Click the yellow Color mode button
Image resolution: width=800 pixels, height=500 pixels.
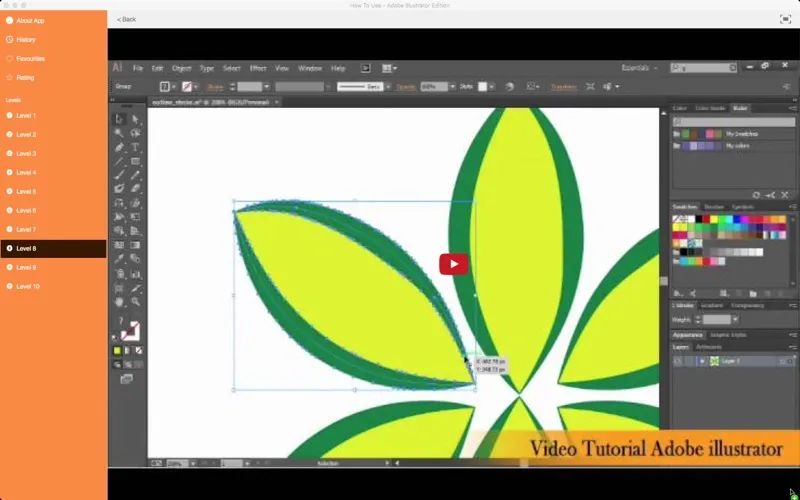(117, 351)
